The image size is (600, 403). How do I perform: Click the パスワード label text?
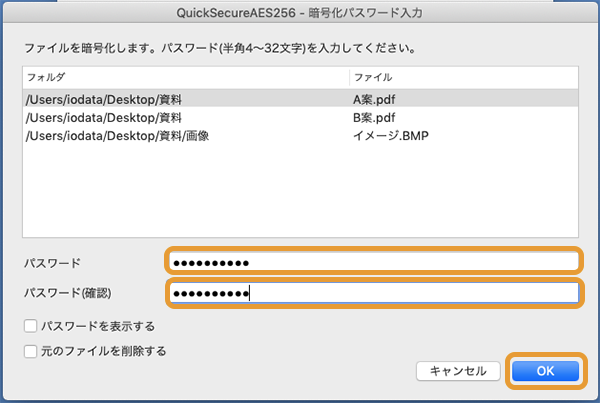(x=53, y=262)
